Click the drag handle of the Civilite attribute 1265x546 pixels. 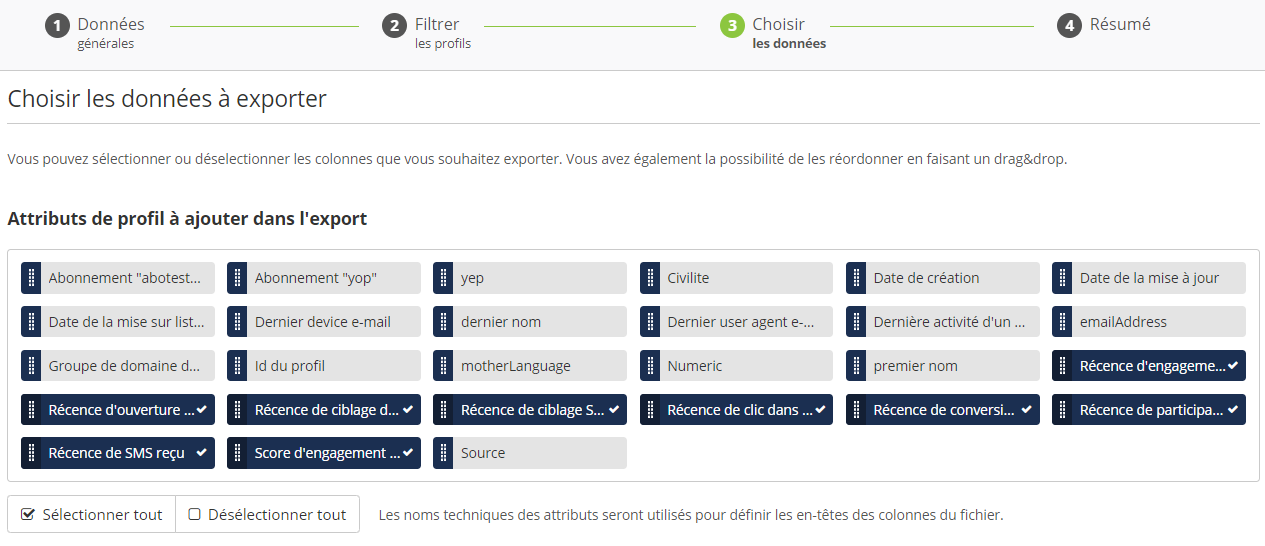[650, 278]
